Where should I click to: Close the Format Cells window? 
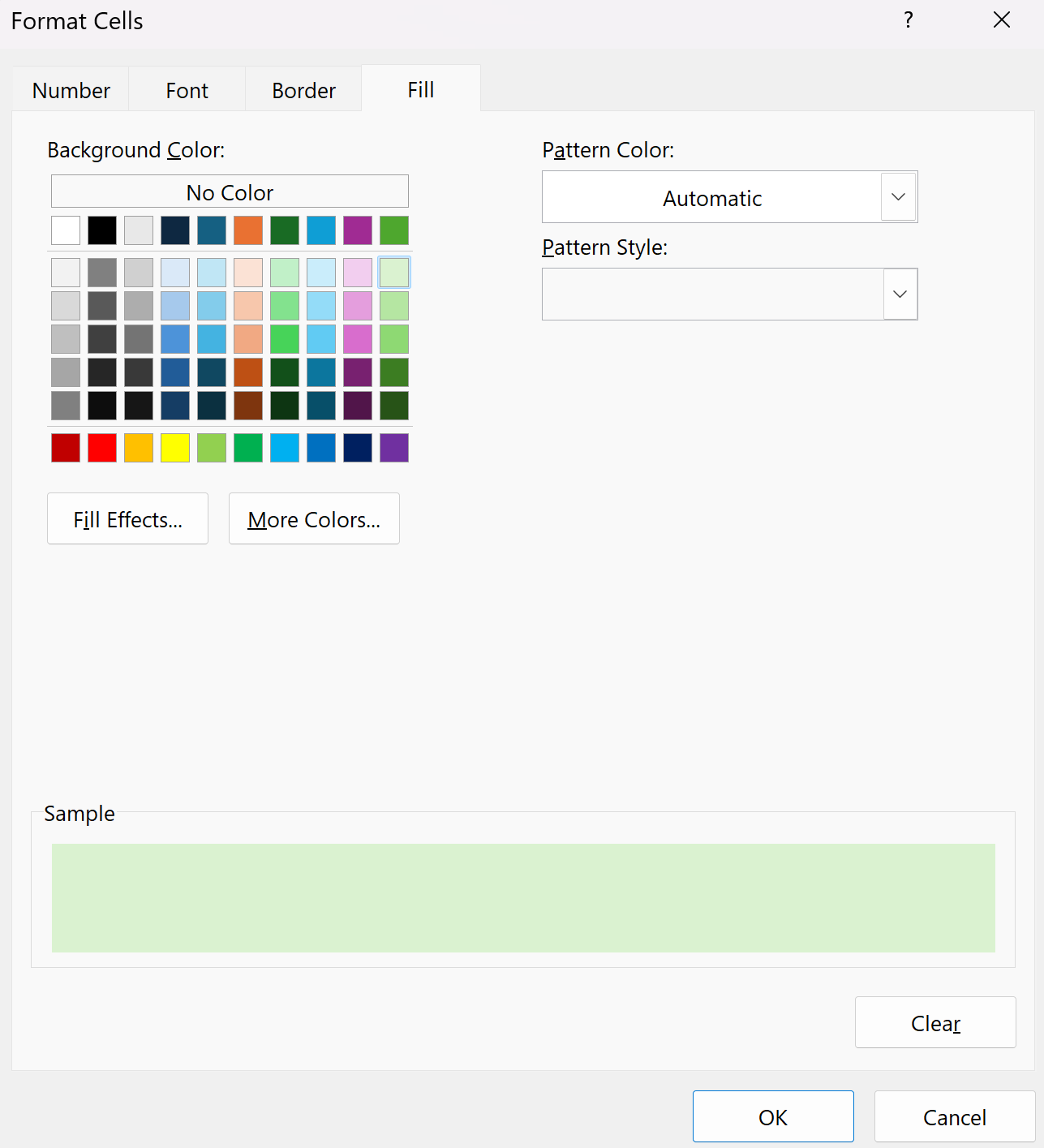(1002, 20)
